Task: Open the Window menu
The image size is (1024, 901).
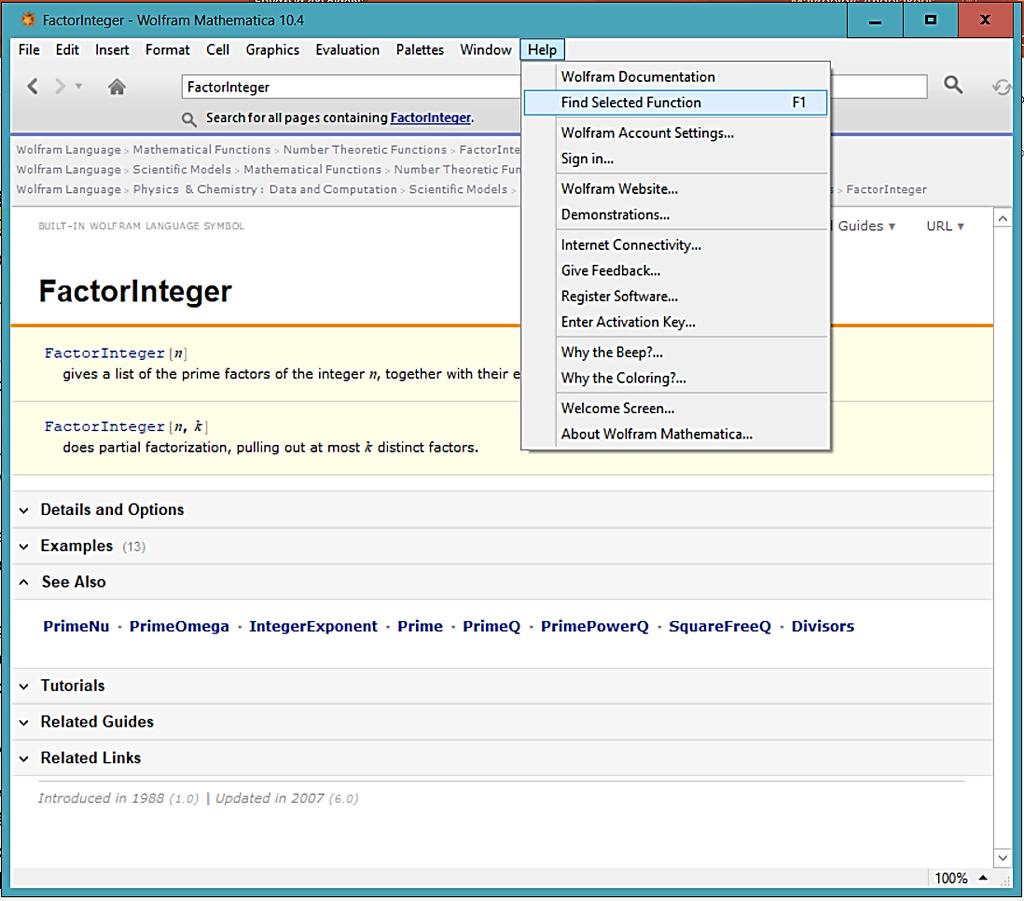Action: tap(486, 50)
